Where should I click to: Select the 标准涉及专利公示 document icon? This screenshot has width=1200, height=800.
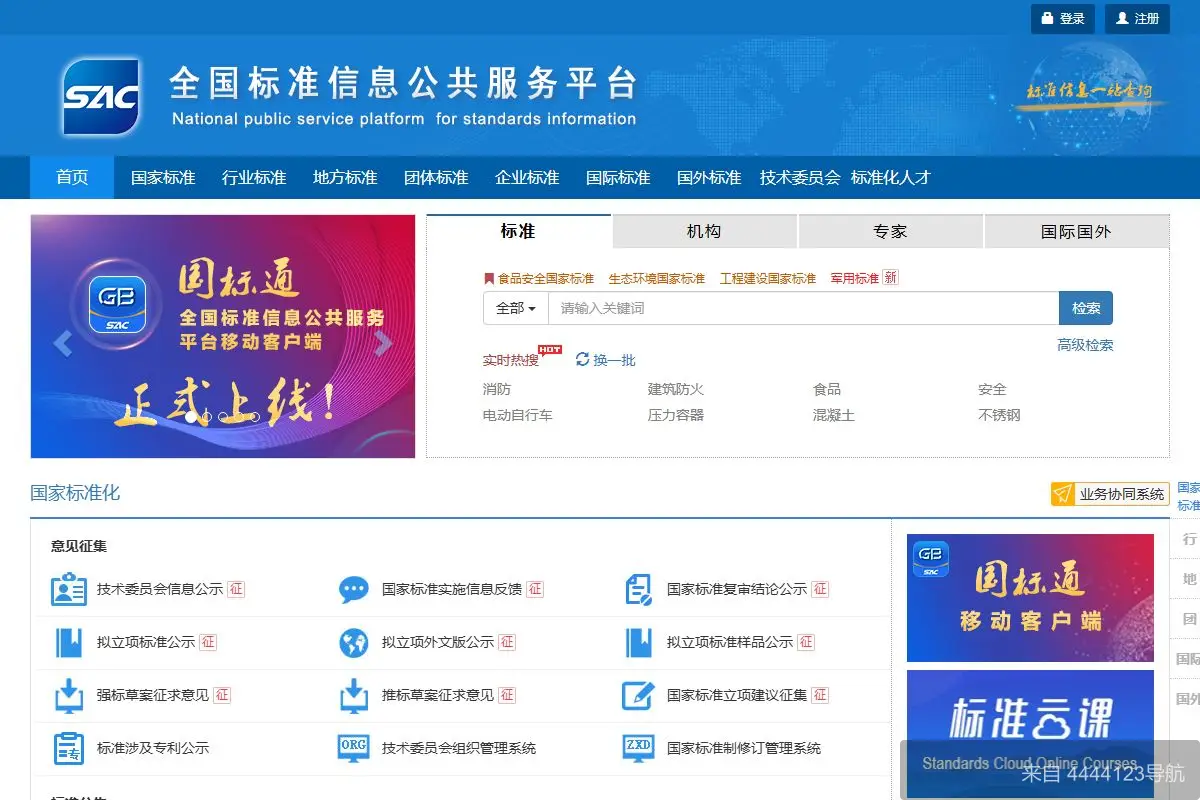[x=67, y=747]
